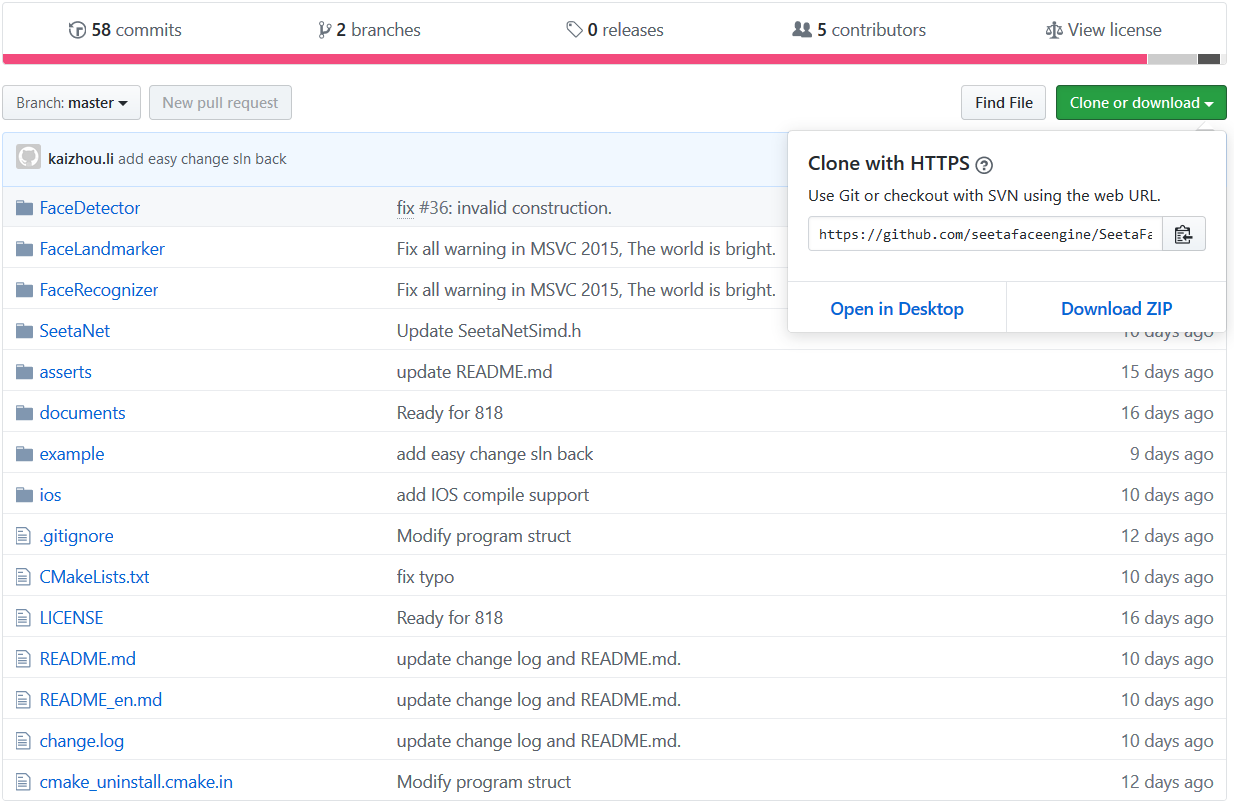1234x808 pixels.
Task: Click the Download ZIP link
Action: (1116, 309)
